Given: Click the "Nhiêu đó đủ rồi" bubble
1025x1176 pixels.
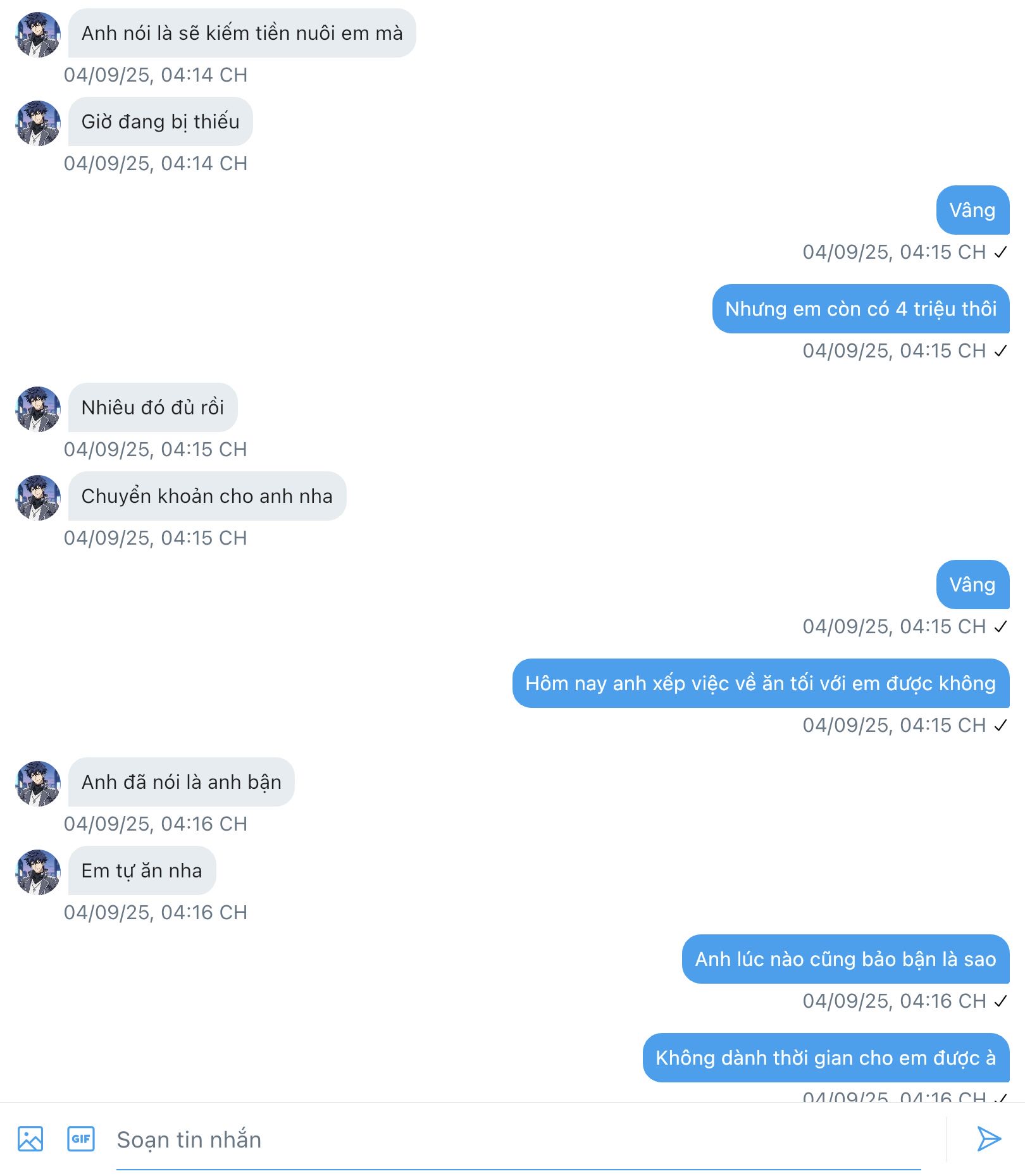Looking at the screenshot, I should [152, 407].
